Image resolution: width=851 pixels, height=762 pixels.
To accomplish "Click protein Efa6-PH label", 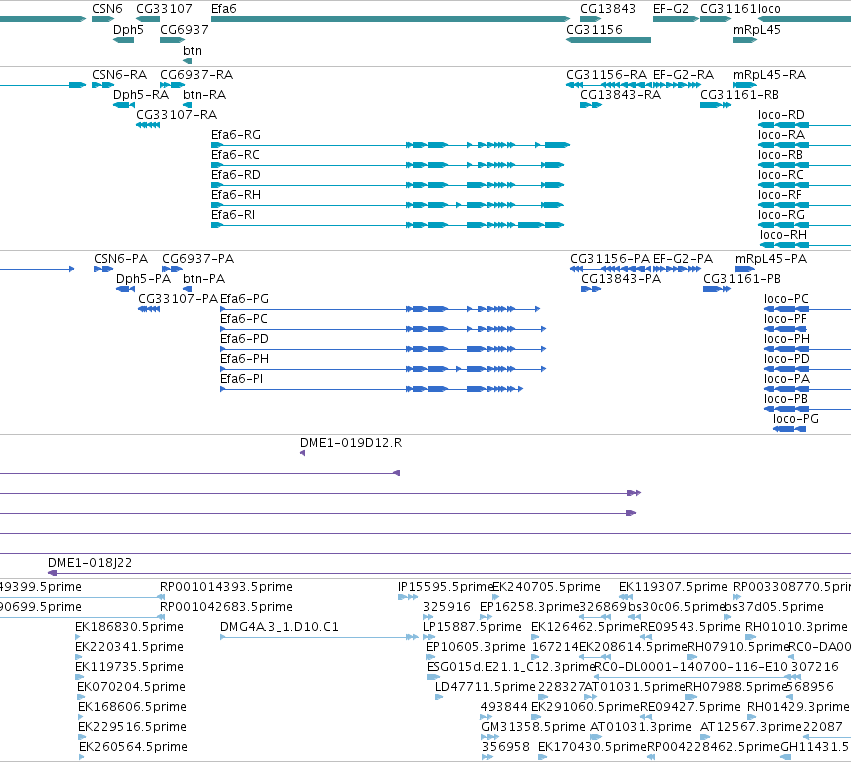I will coord(244,359).
